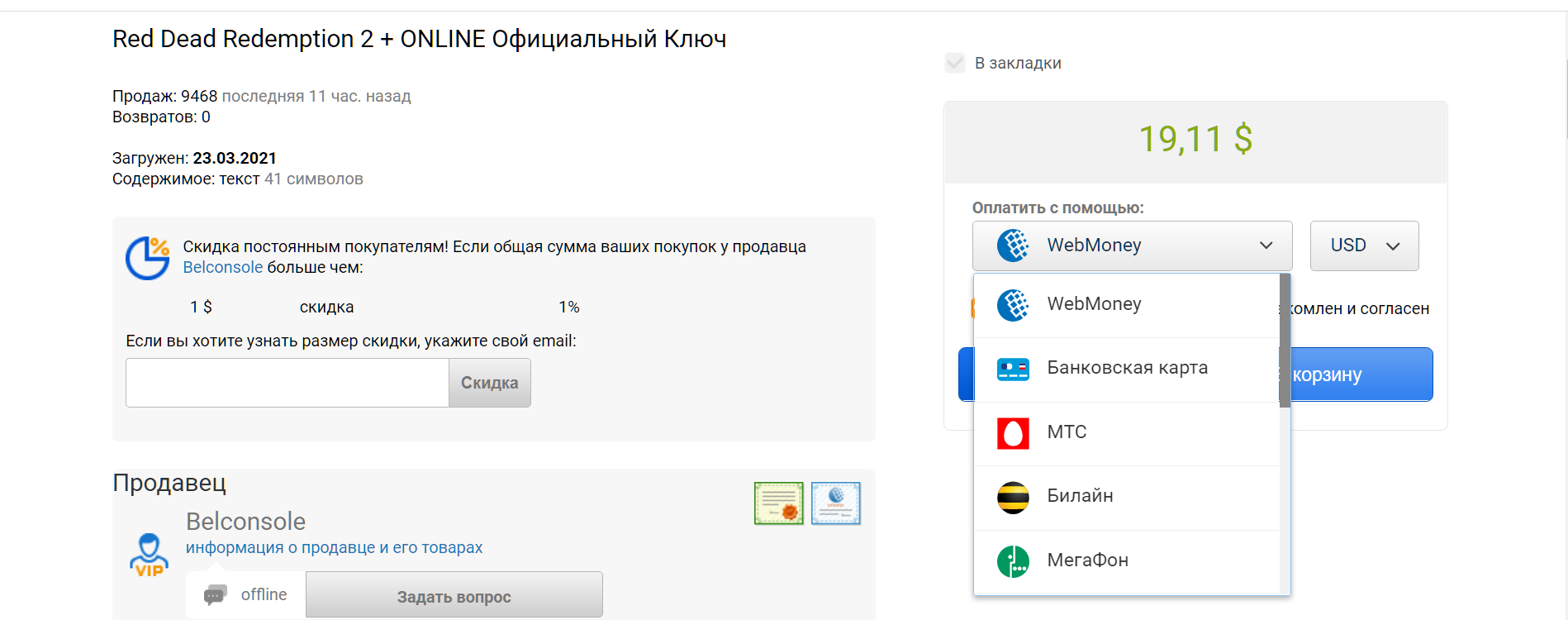Click the red MTS egg icon
Viewport: 1568px width, 620px height.
click(x=1013, y=433)
